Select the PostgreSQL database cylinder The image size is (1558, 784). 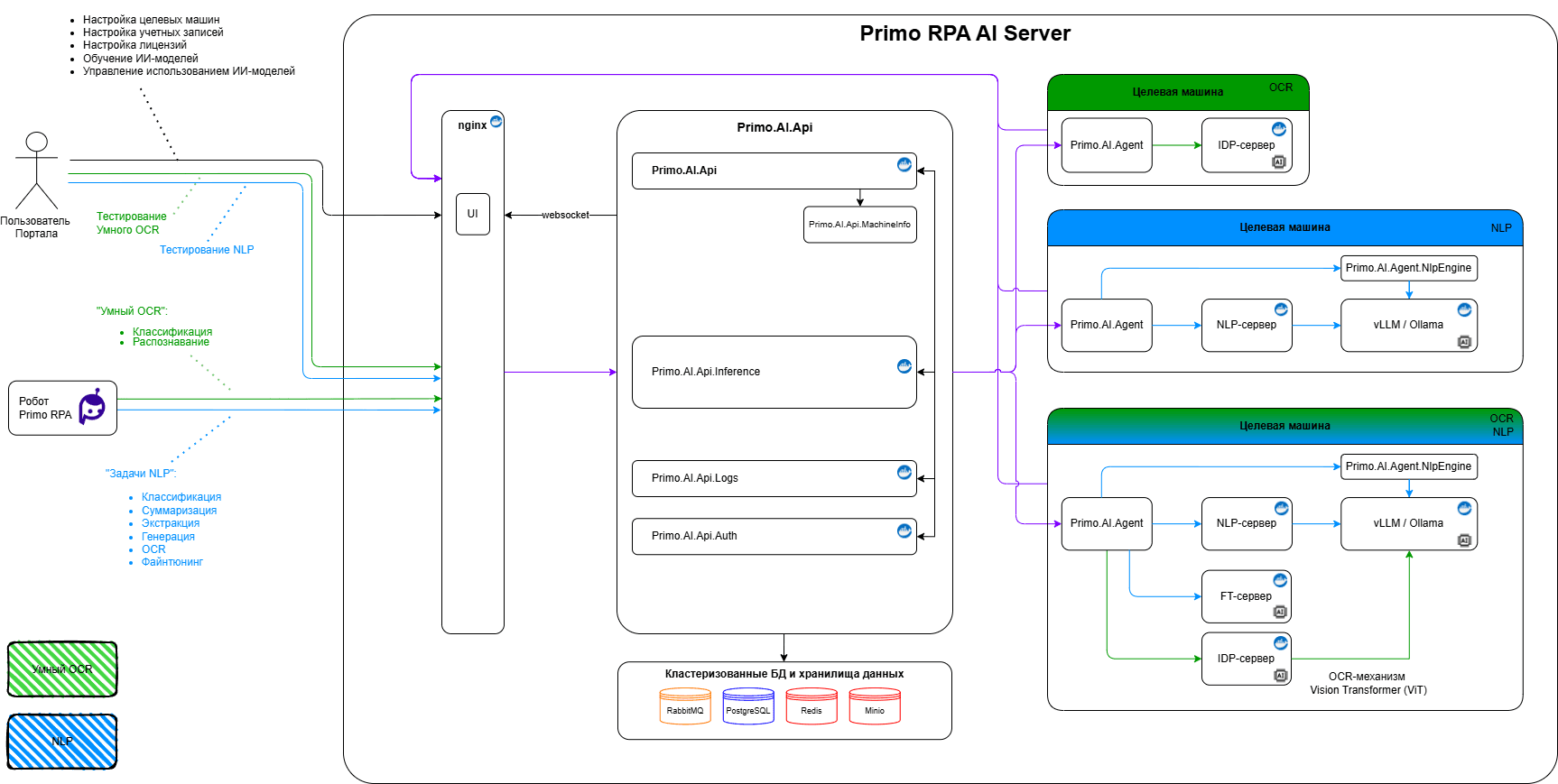748,706
